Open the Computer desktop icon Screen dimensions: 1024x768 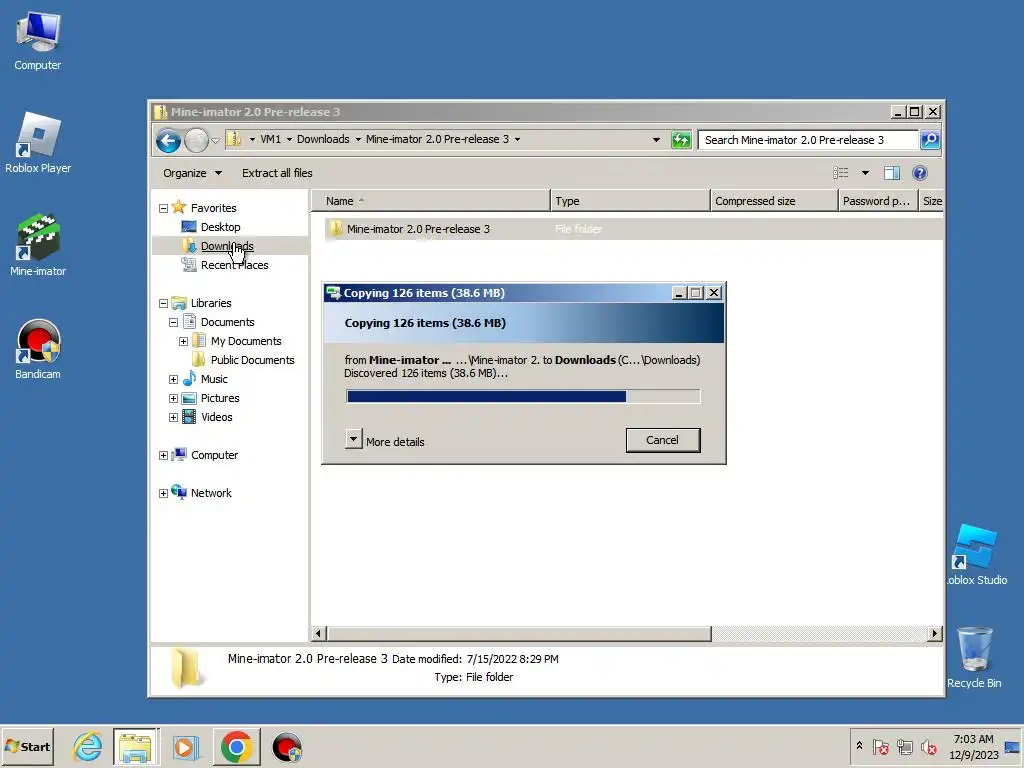click(x=38, y=41)
